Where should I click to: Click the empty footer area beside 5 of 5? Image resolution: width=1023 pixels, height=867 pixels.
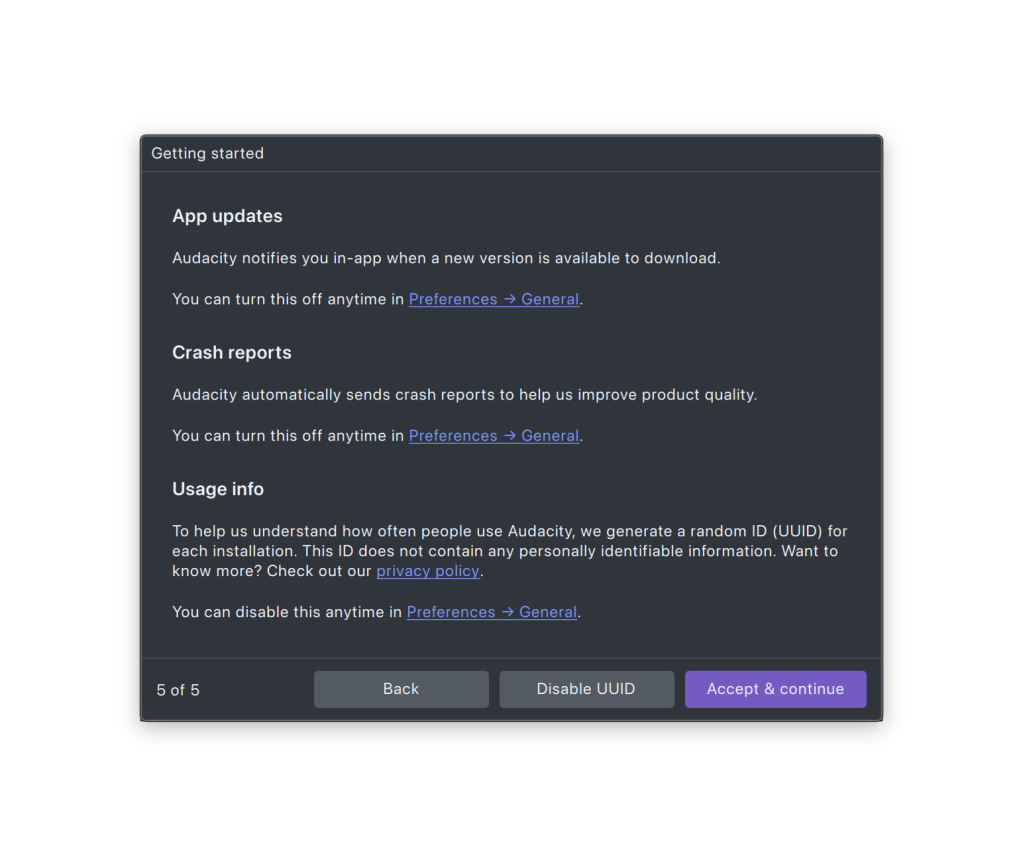tap(256, 690)
